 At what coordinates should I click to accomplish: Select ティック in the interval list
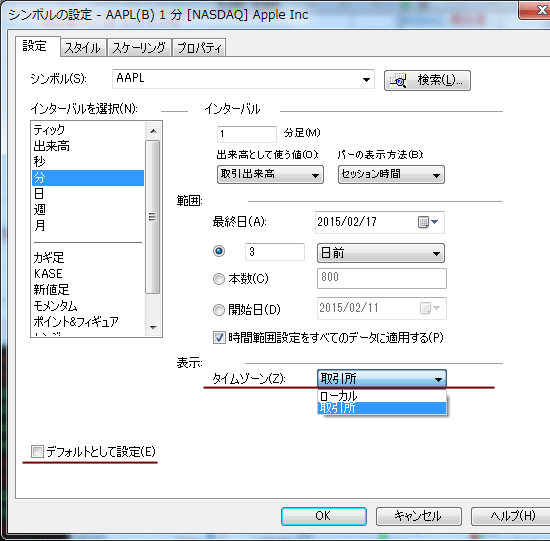(x=88, y=130)
